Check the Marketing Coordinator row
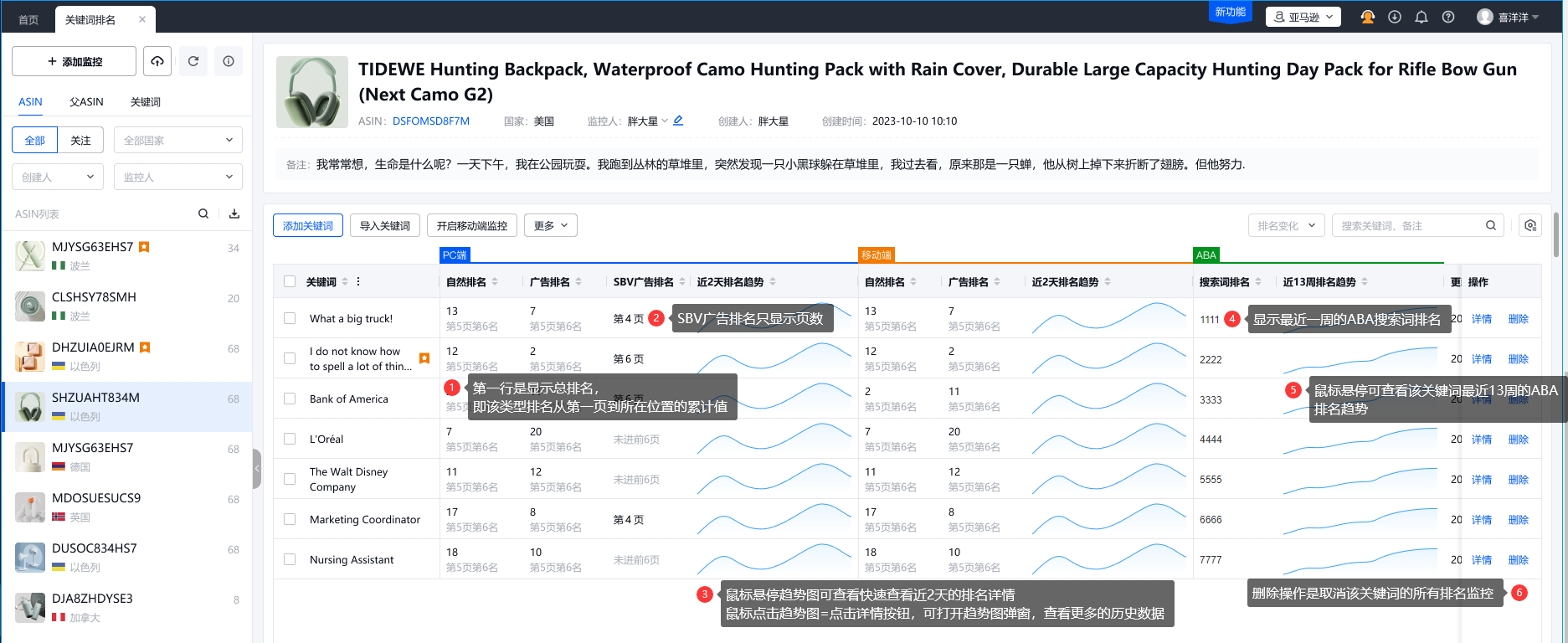 (290, 519)
